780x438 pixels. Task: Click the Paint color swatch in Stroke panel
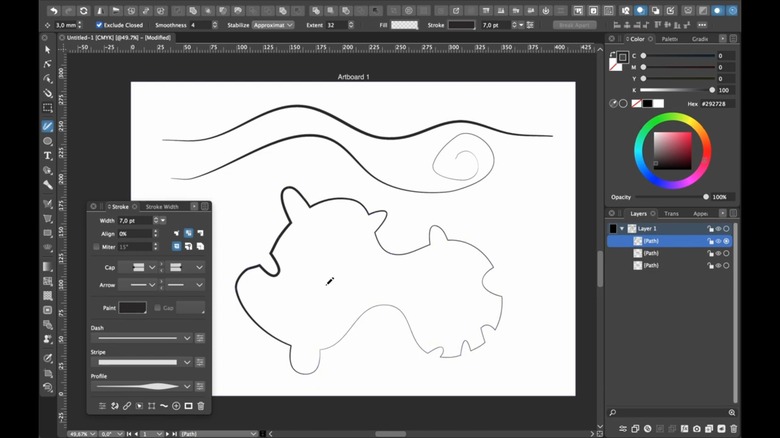[133, 308]
